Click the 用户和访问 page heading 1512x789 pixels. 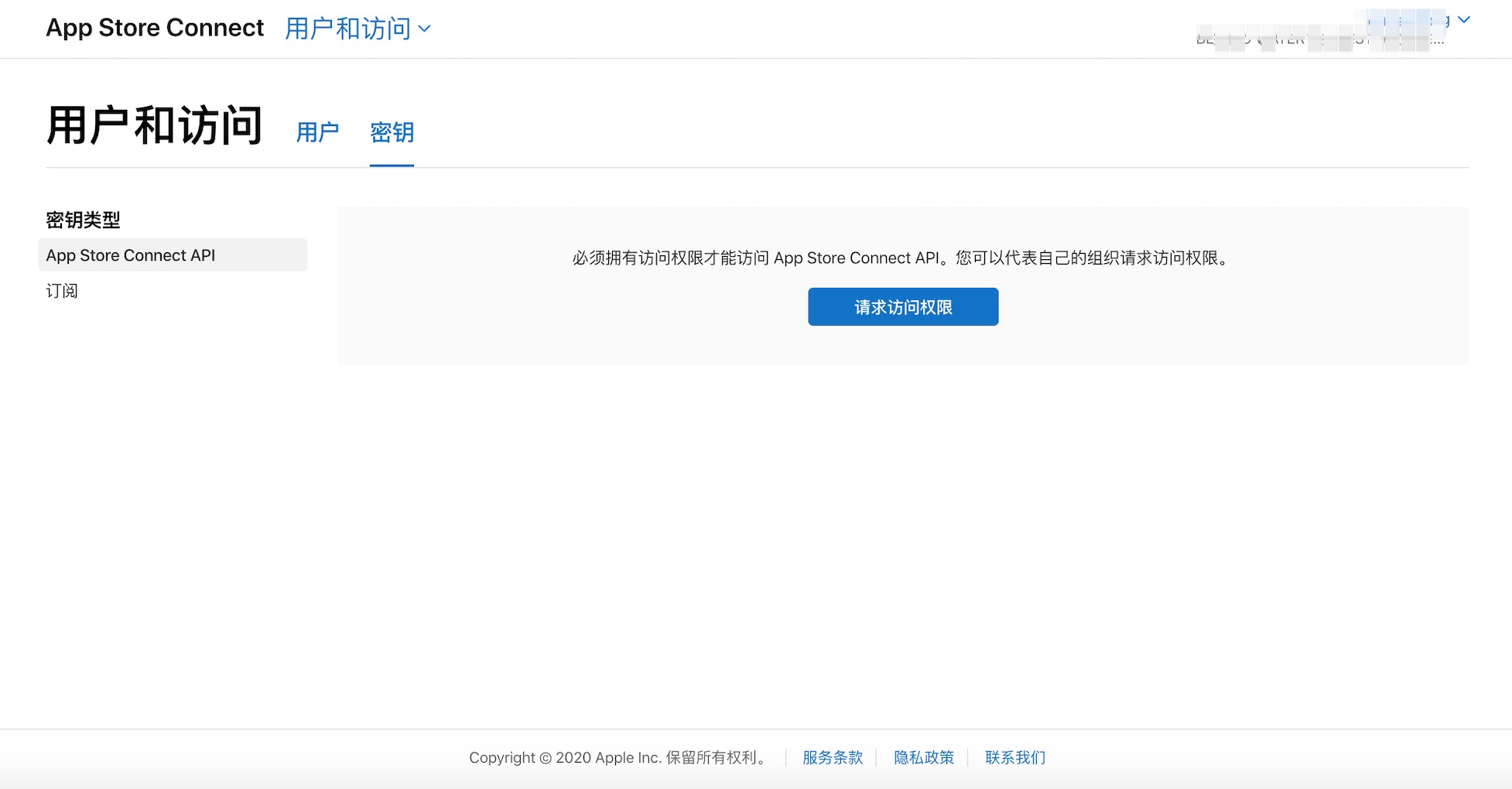click(154, 125)
